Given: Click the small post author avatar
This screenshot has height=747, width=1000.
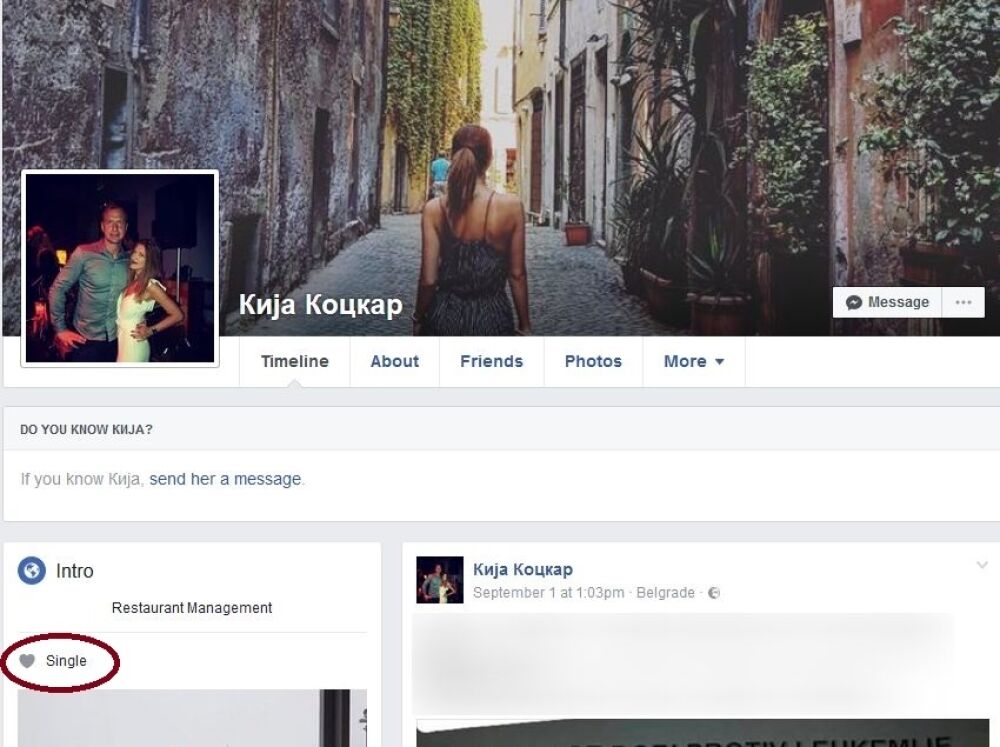Looking at the screenshot, I should [x=439, y=580].
